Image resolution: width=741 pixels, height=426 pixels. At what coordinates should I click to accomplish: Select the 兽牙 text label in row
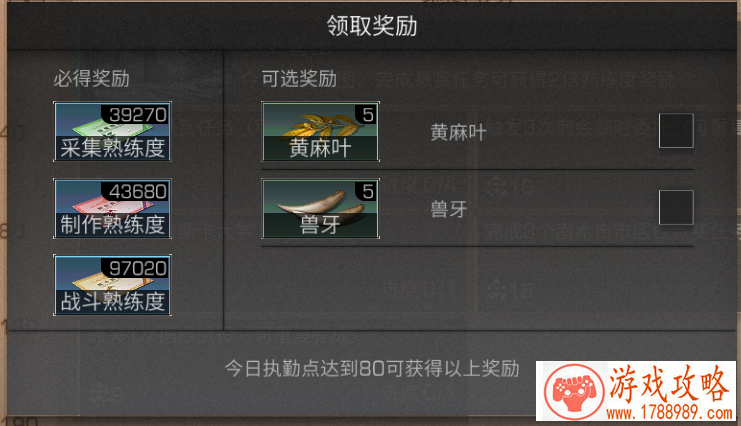point(448,209)
